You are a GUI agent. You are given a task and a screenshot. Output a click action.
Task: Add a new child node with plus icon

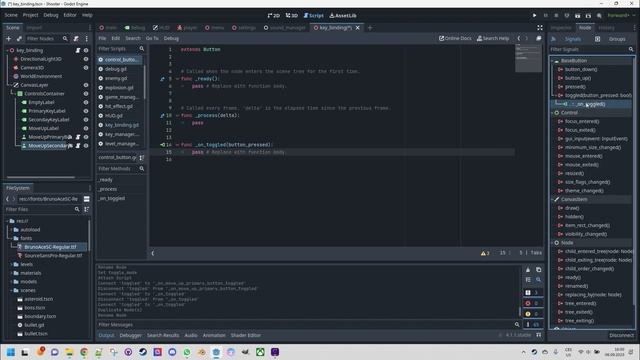click(9, 38)
